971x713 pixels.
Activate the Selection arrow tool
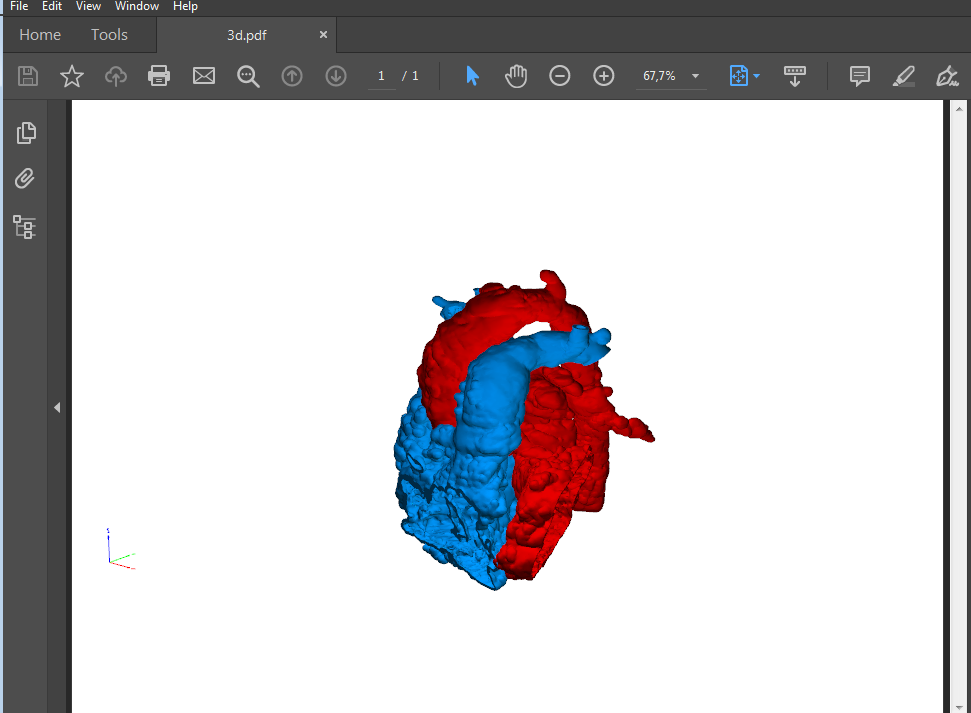tap(472, 76)
